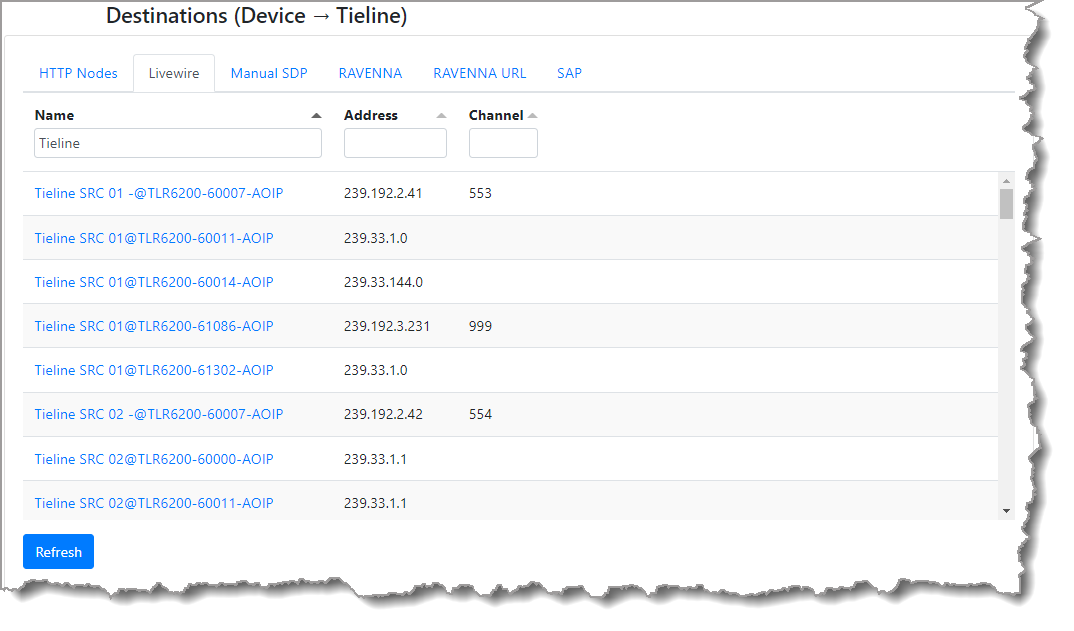Click the Refresh button
The height and width of the screenshot is (631, 1074).
tap(58, 552)
